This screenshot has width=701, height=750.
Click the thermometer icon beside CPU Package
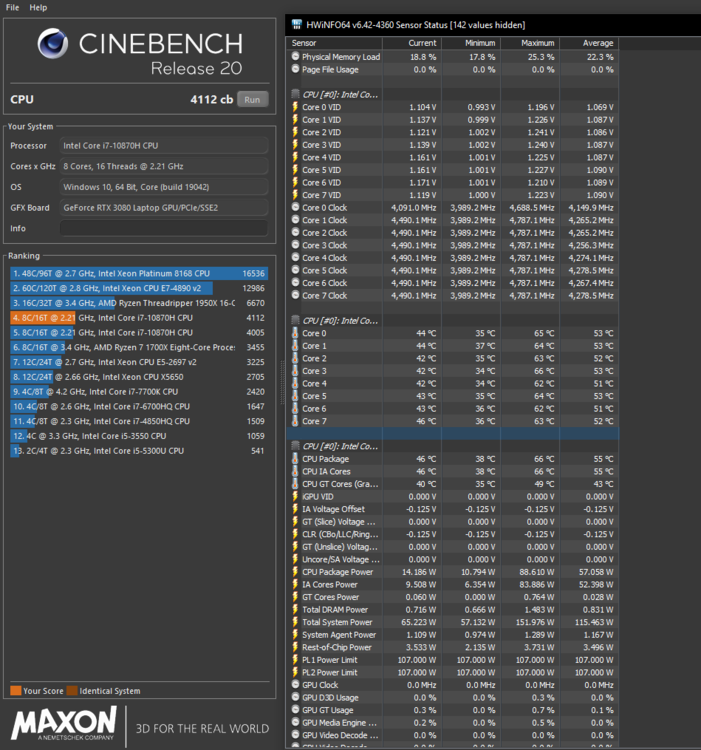295,459
